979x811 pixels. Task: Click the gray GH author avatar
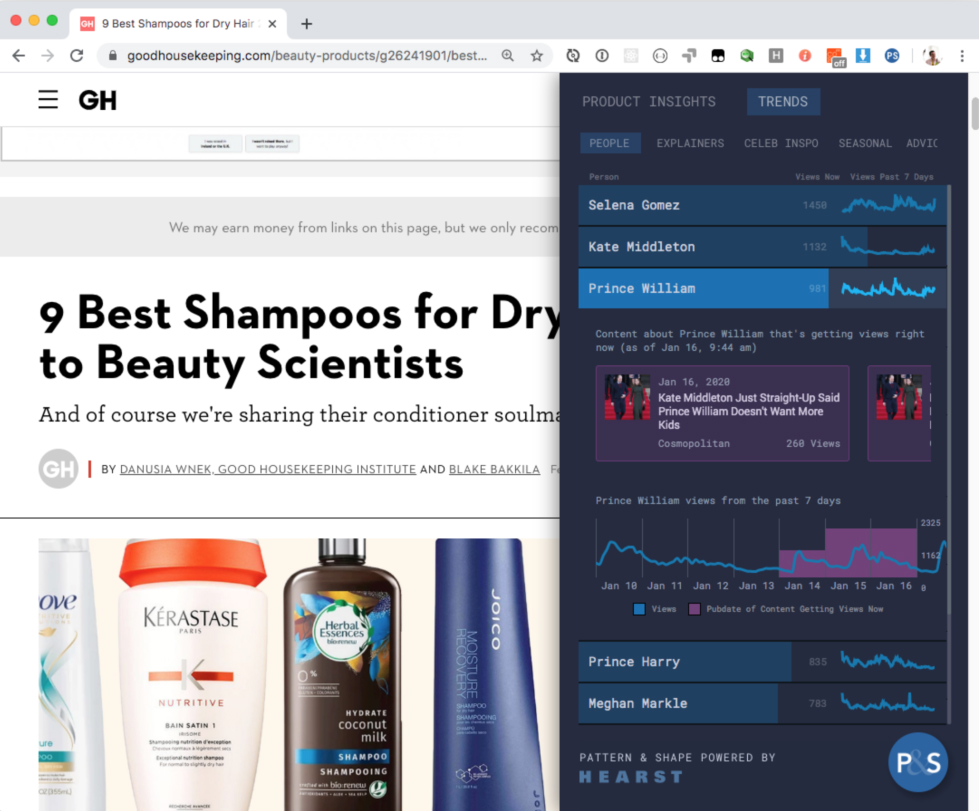point(58,468)
